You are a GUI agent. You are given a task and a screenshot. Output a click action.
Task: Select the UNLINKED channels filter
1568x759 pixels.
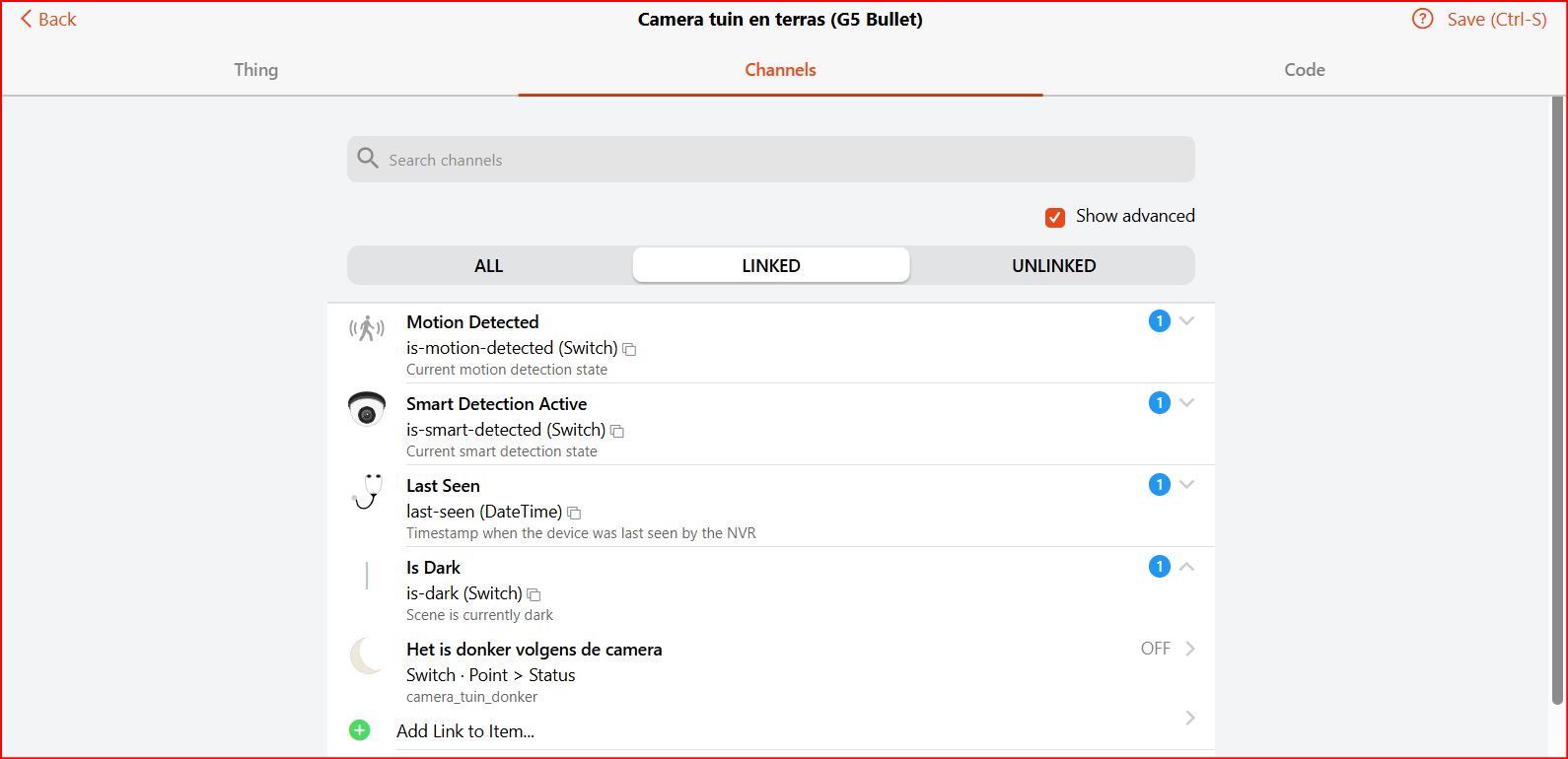[1053, 266]
